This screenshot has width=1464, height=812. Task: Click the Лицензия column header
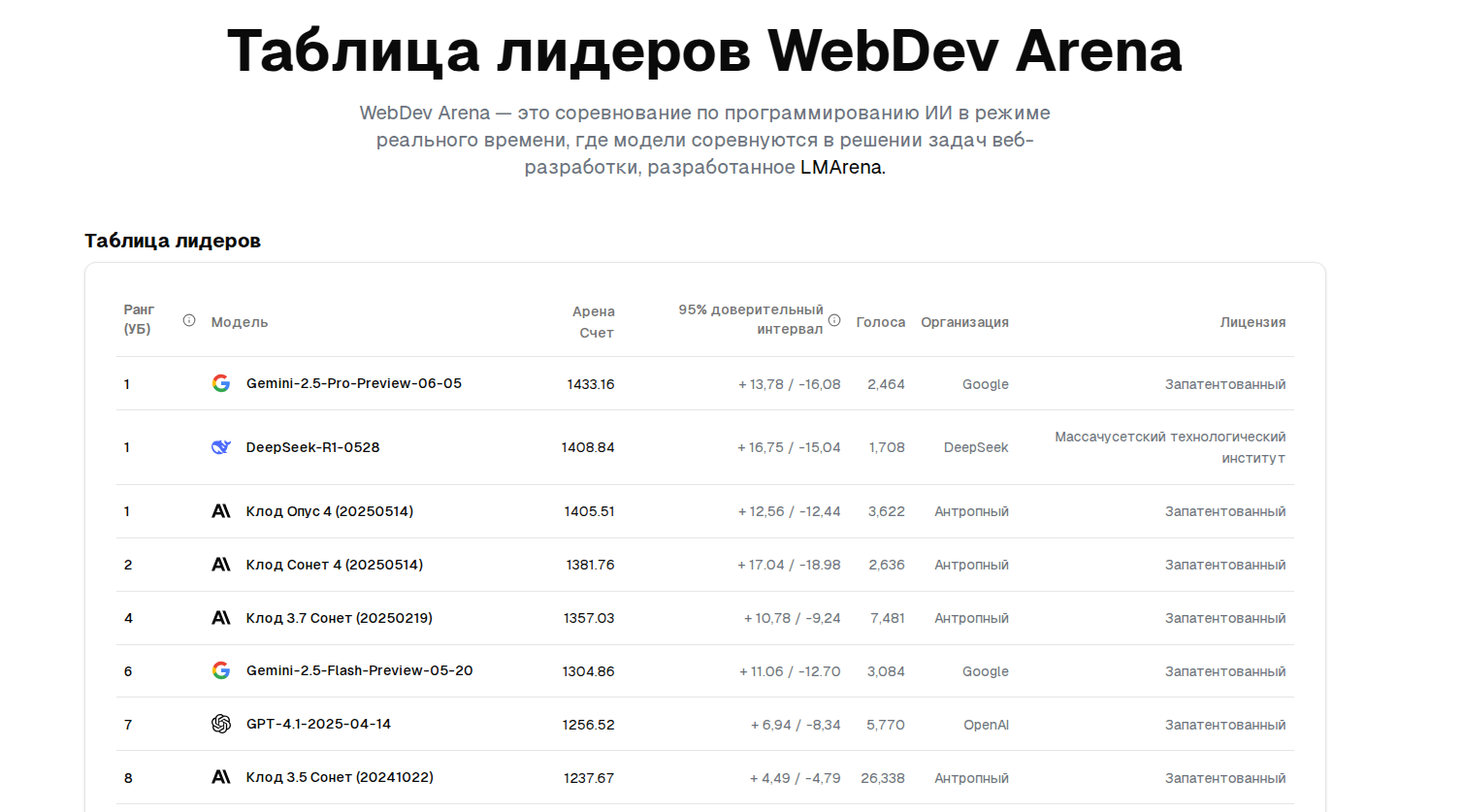click(1253, 322)
